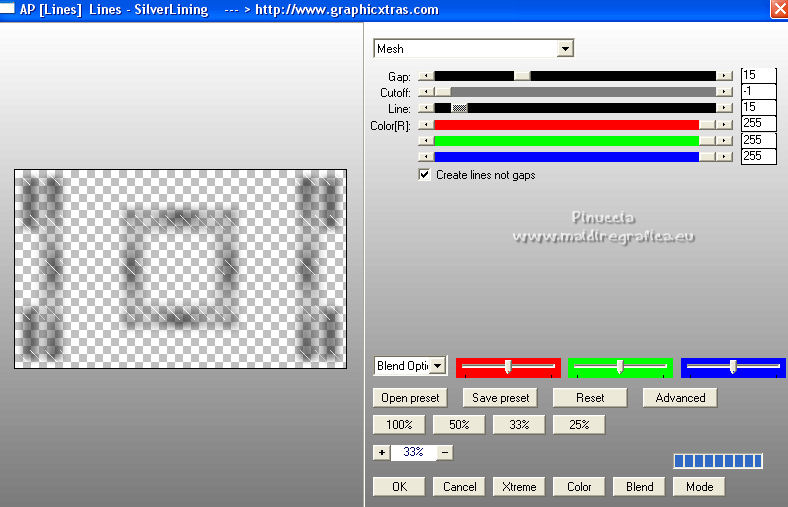Open the Mesh line type dropdown
The image size is (788, 507).
point(565,49)
